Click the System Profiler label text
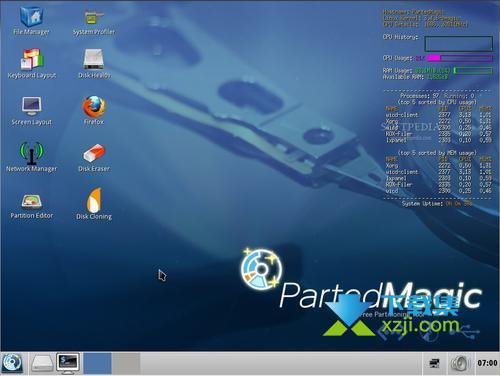500x376 pixels. (94, 32)
